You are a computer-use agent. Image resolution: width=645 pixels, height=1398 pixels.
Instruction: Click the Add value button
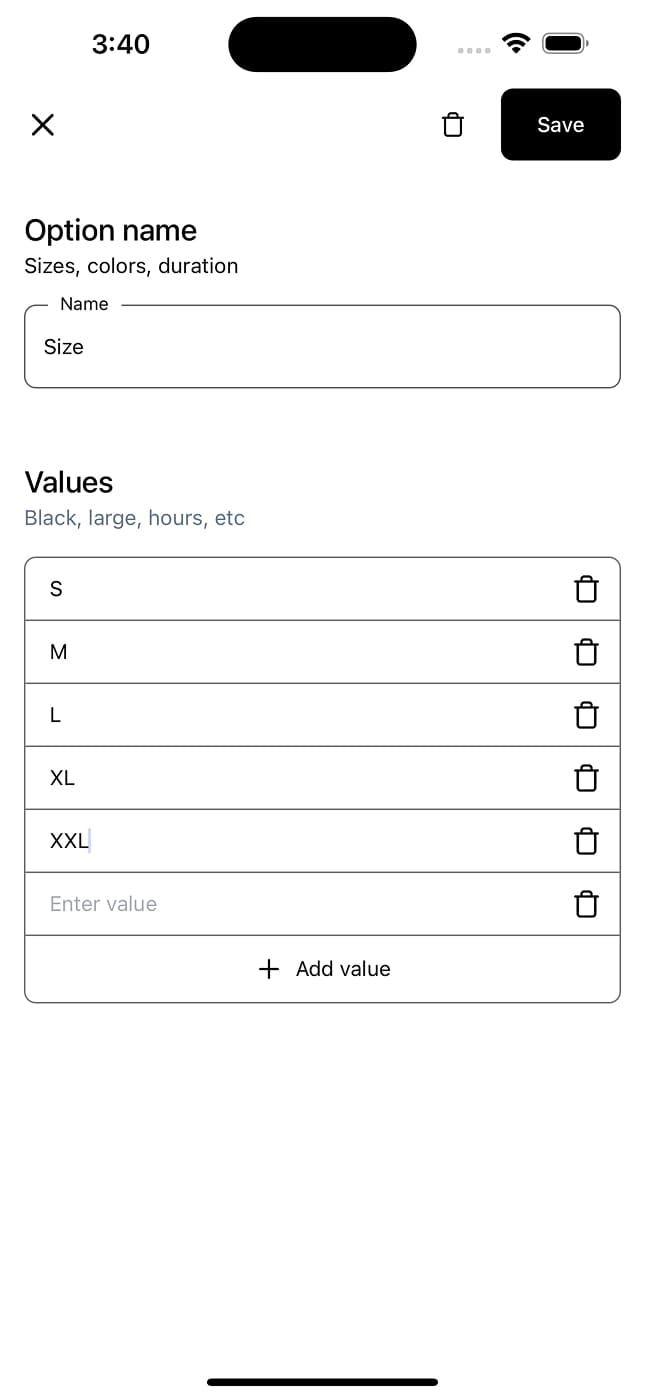[x=322, y=968]
